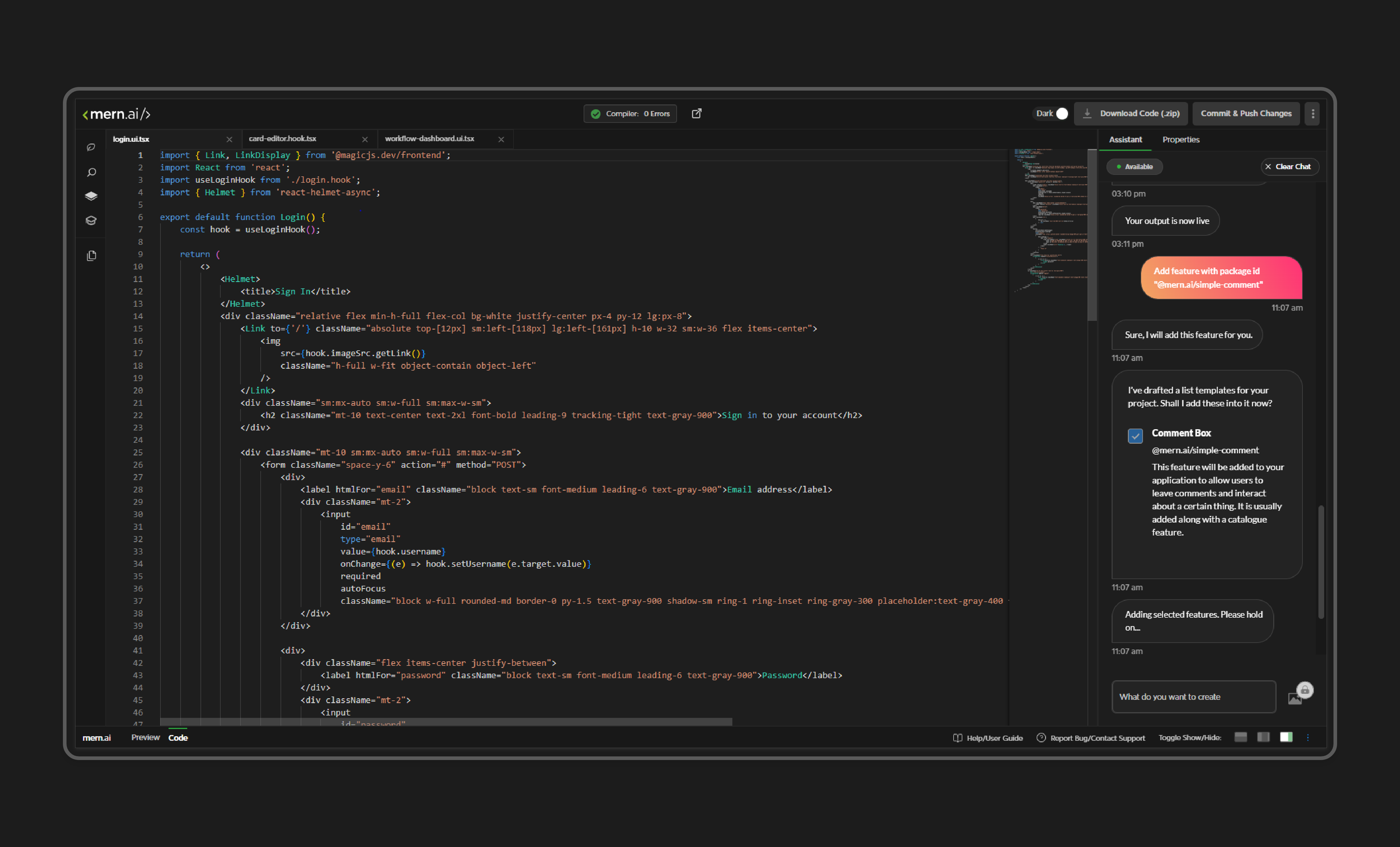
Task: Open preview in new window icon
Action: pyautogui.click(x=696, y=113)
